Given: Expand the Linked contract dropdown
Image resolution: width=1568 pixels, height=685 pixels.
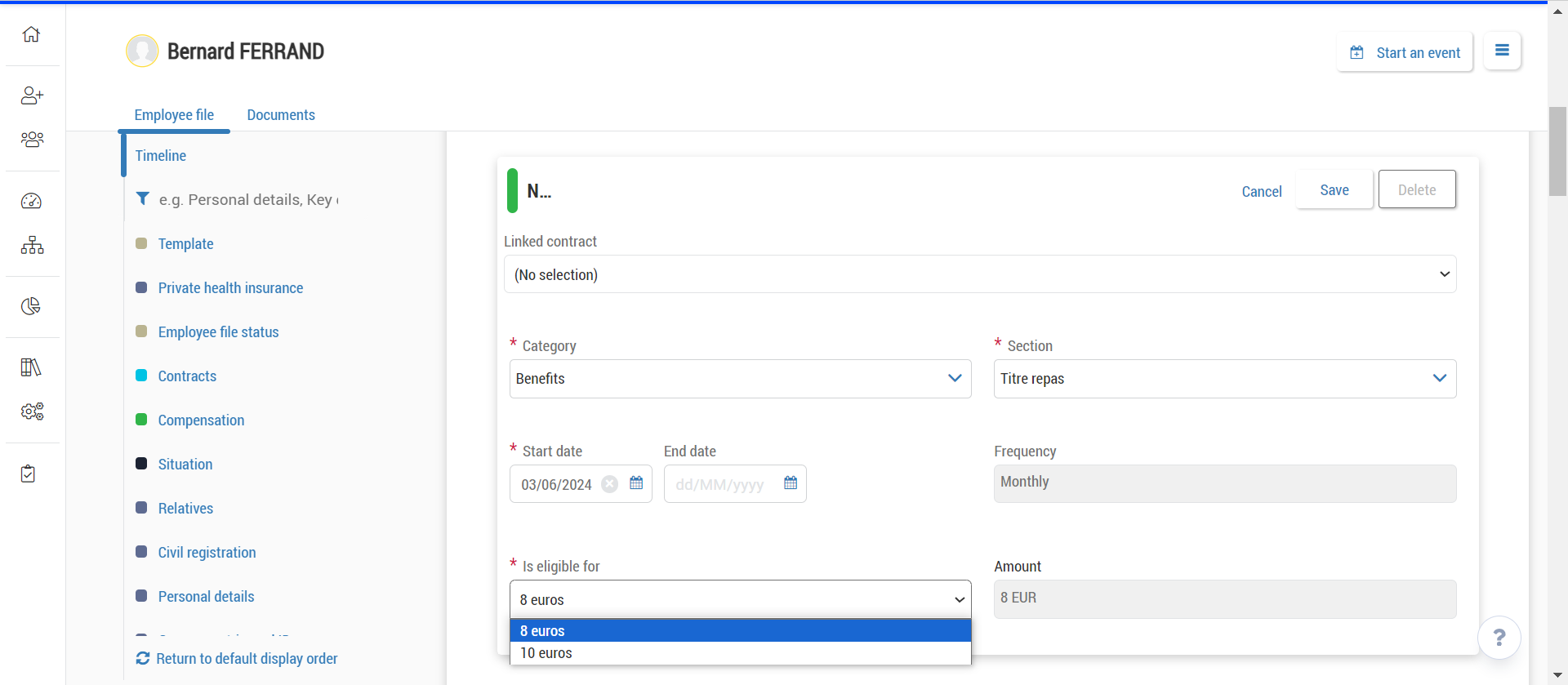Looking at the screenshot, I should click(979, 274).
